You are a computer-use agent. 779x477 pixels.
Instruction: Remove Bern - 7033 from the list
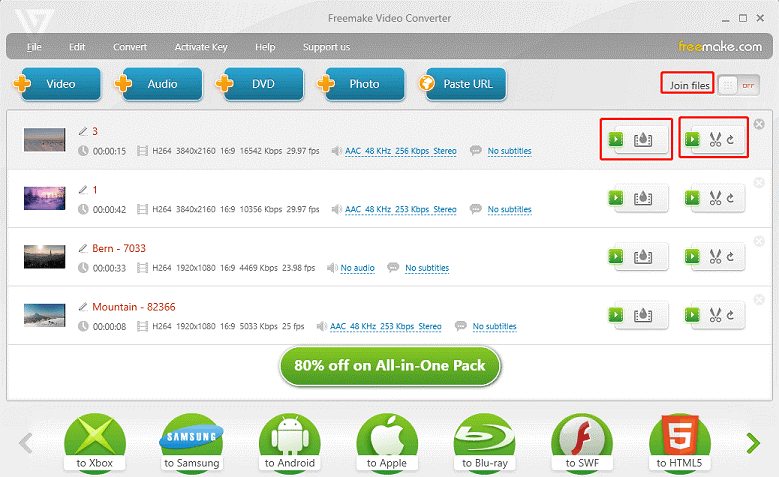click(x=759, y=241)
